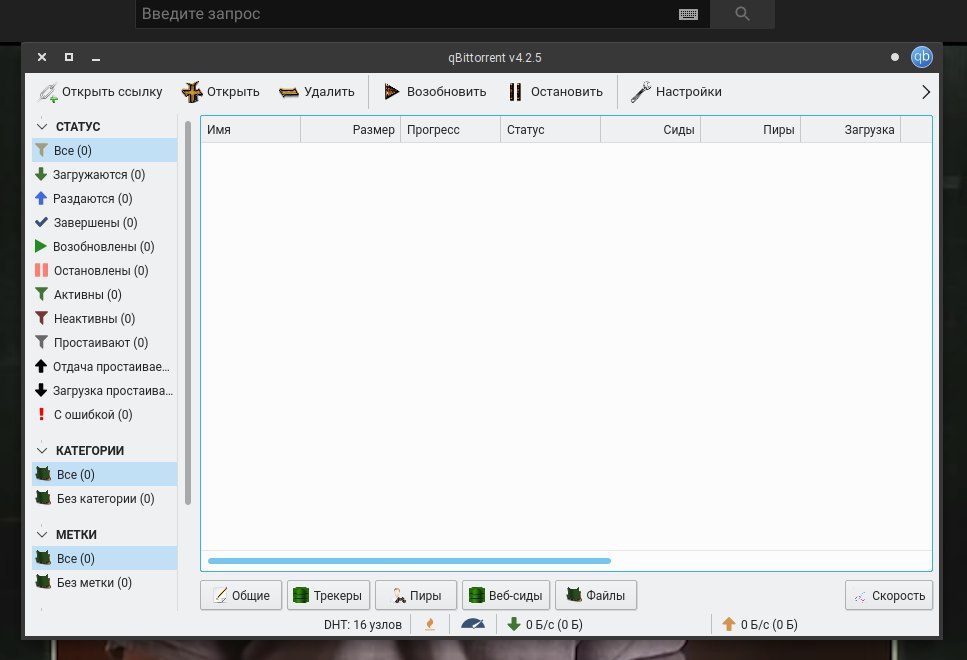
Task: Sort by the Пиры column header
Action: pos(750,130)
